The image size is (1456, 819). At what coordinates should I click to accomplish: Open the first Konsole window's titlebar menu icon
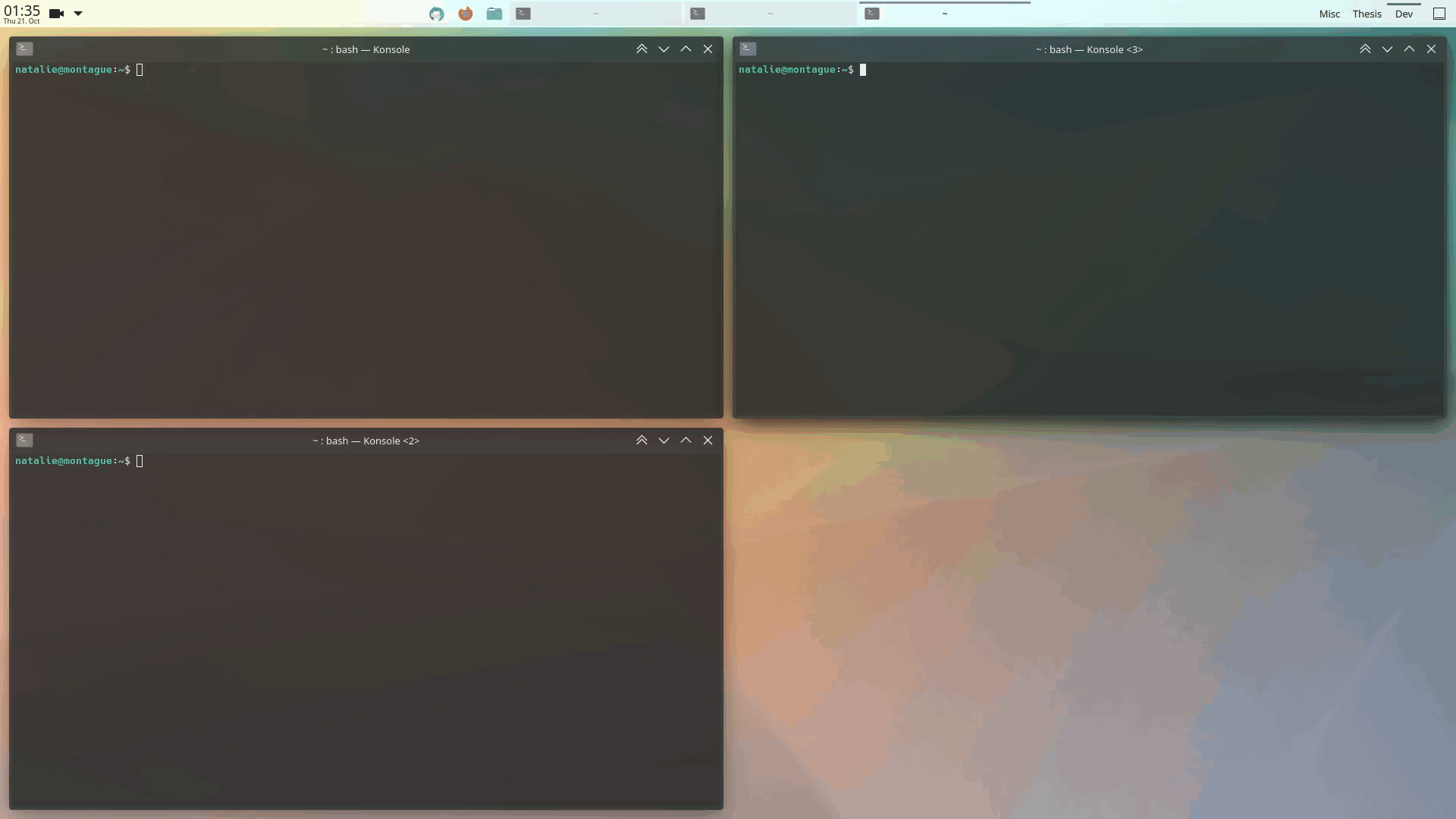pos(24,49)
